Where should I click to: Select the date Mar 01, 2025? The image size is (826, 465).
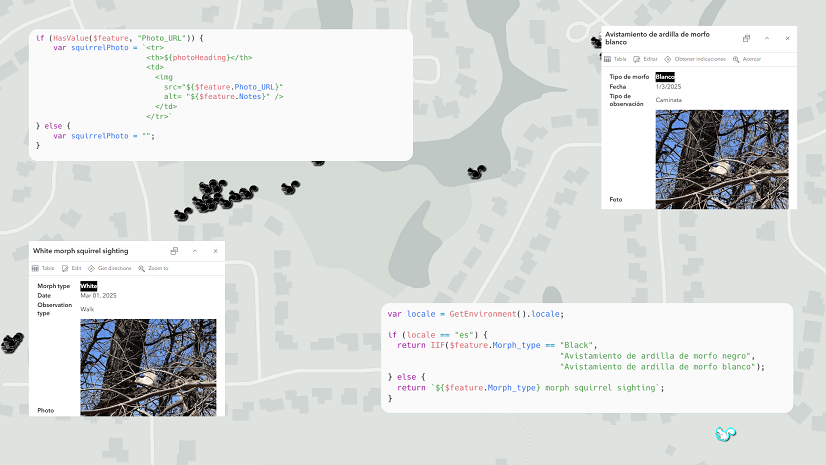click(x=98, y=295)
